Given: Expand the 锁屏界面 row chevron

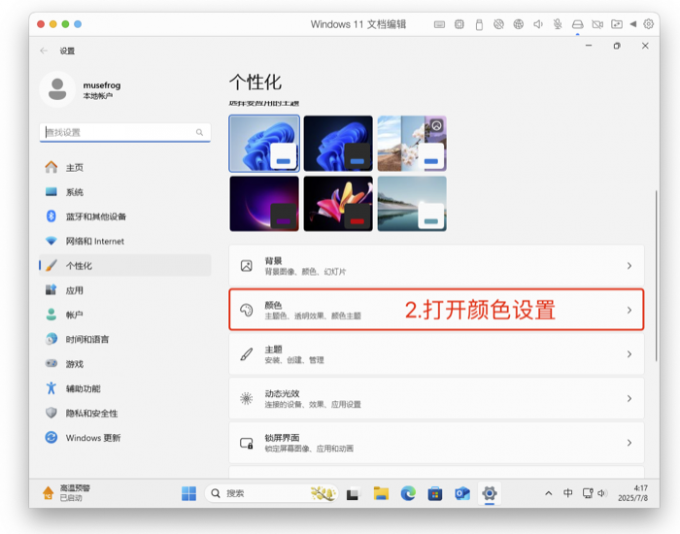Looking at the screenshot, I should (629, 442).
